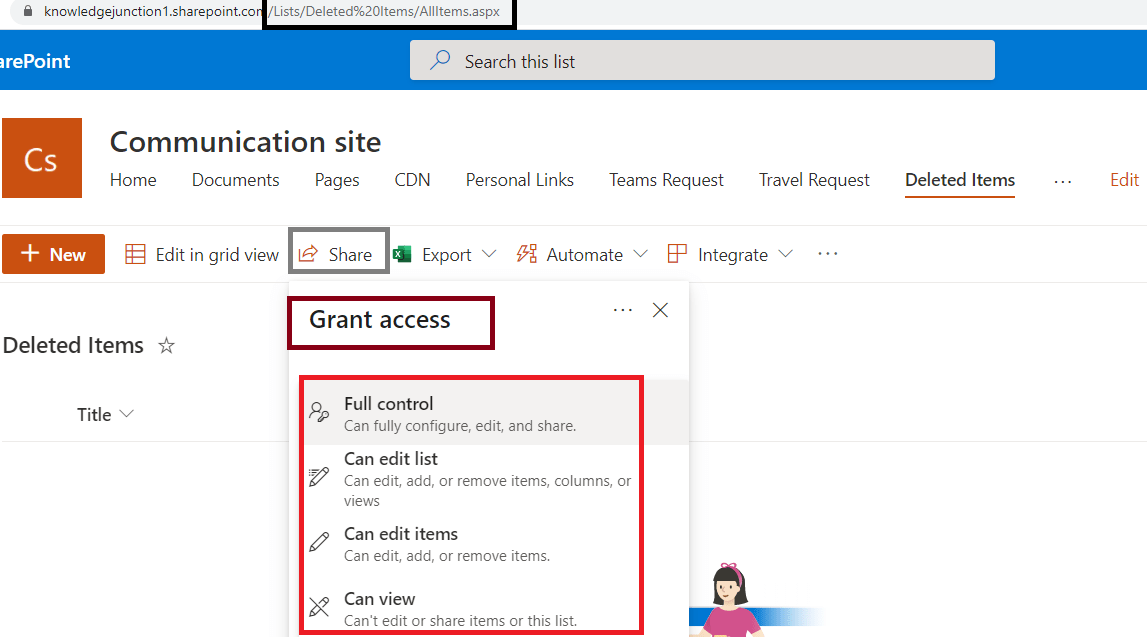
Task: Switch to the Documents tab
Action: pyautogui.click(x=235, y=180)
